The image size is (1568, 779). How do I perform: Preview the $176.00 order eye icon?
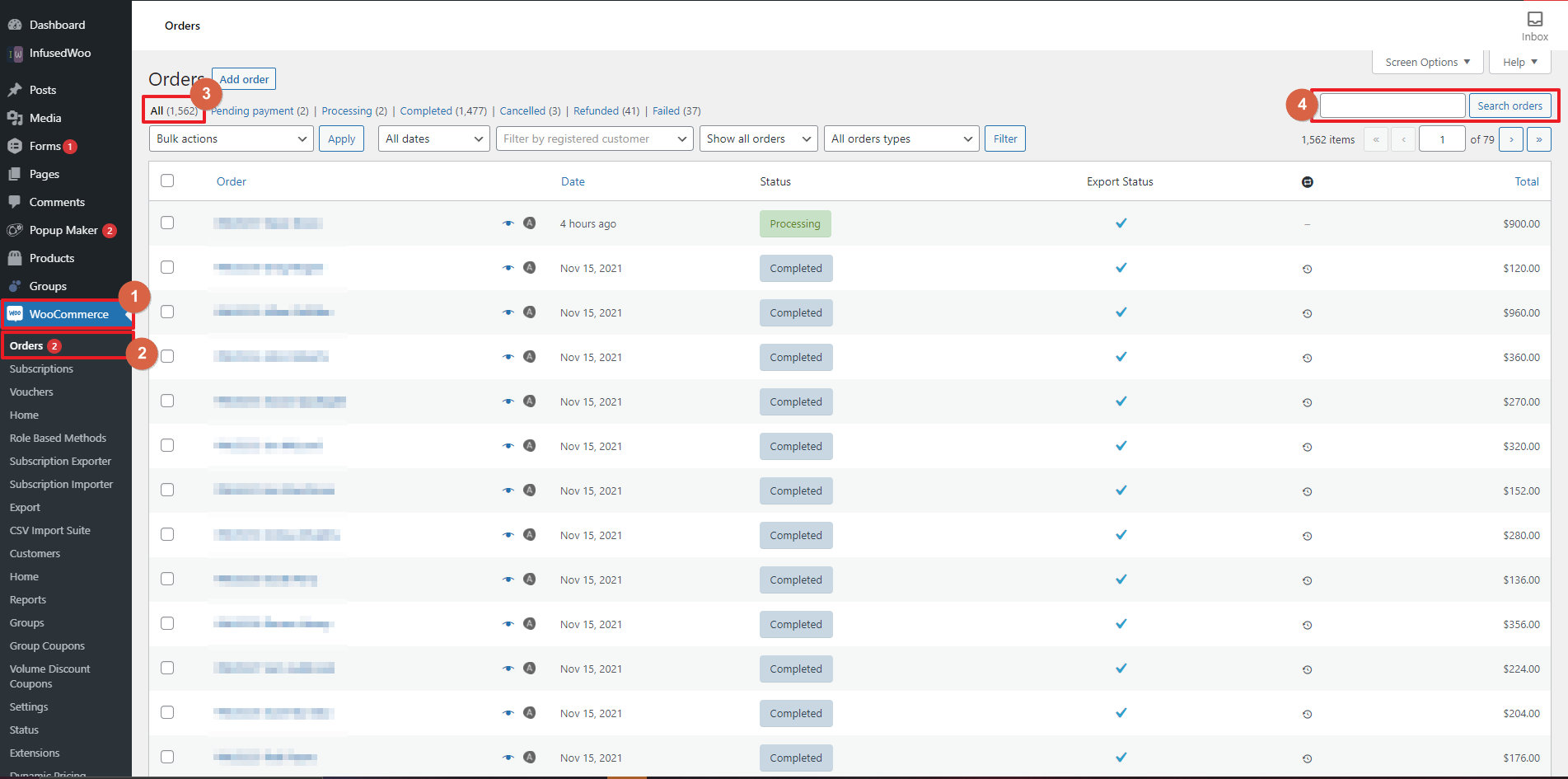tap(508, 758)
